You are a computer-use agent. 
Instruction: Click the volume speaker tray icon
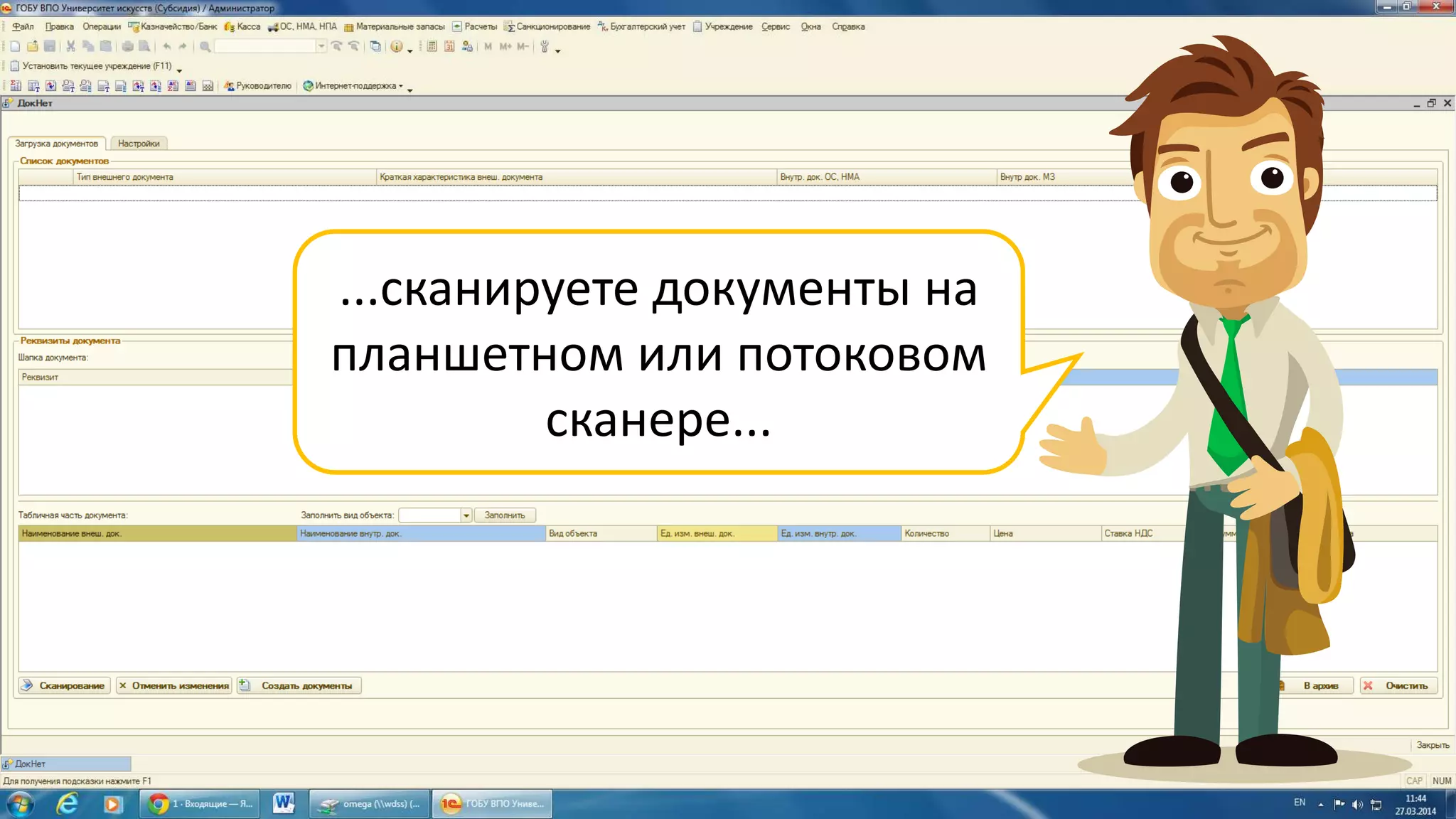click(1357, 804)
